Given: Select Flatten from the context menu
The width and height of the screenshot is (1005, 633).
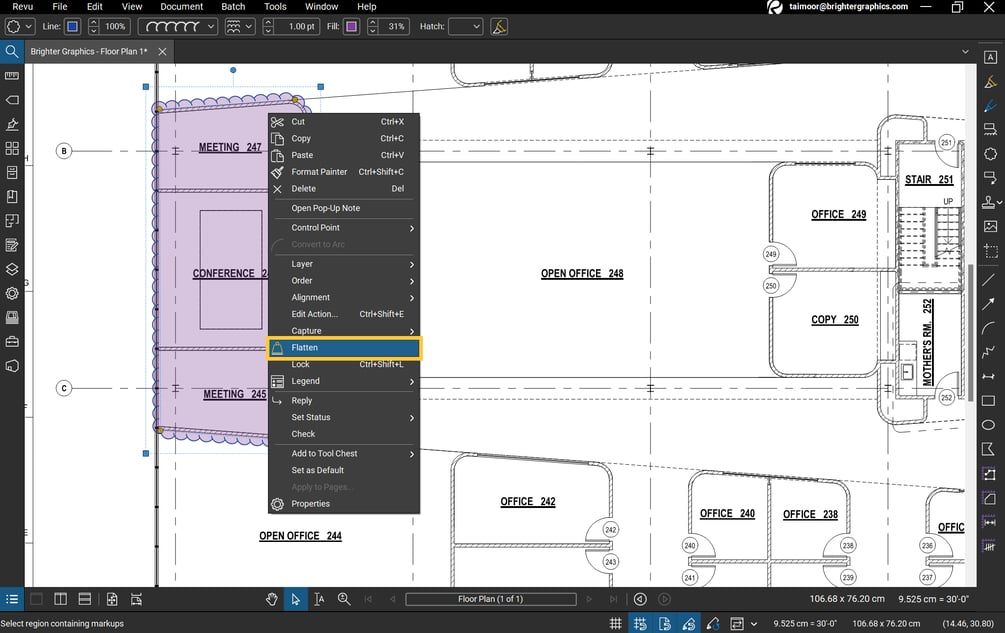Looking at the screenshot, I should point(306,347).
